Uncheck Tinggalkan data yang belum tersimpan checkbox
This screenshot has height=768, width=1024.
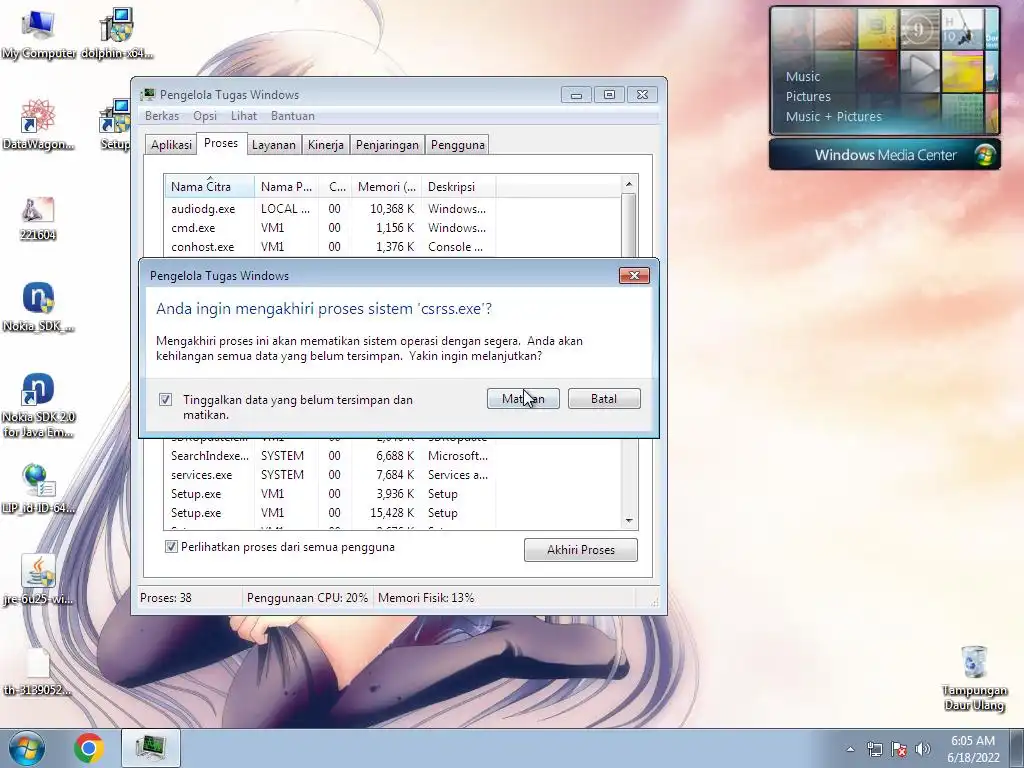point(165,399)
